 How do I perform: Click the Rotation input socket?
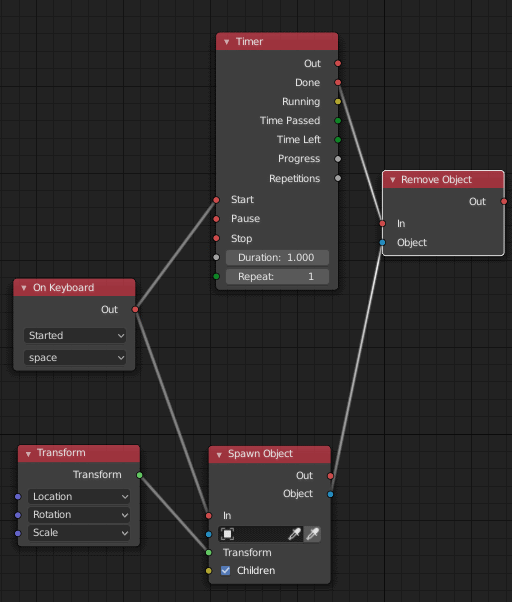click(x=18, y=515)
